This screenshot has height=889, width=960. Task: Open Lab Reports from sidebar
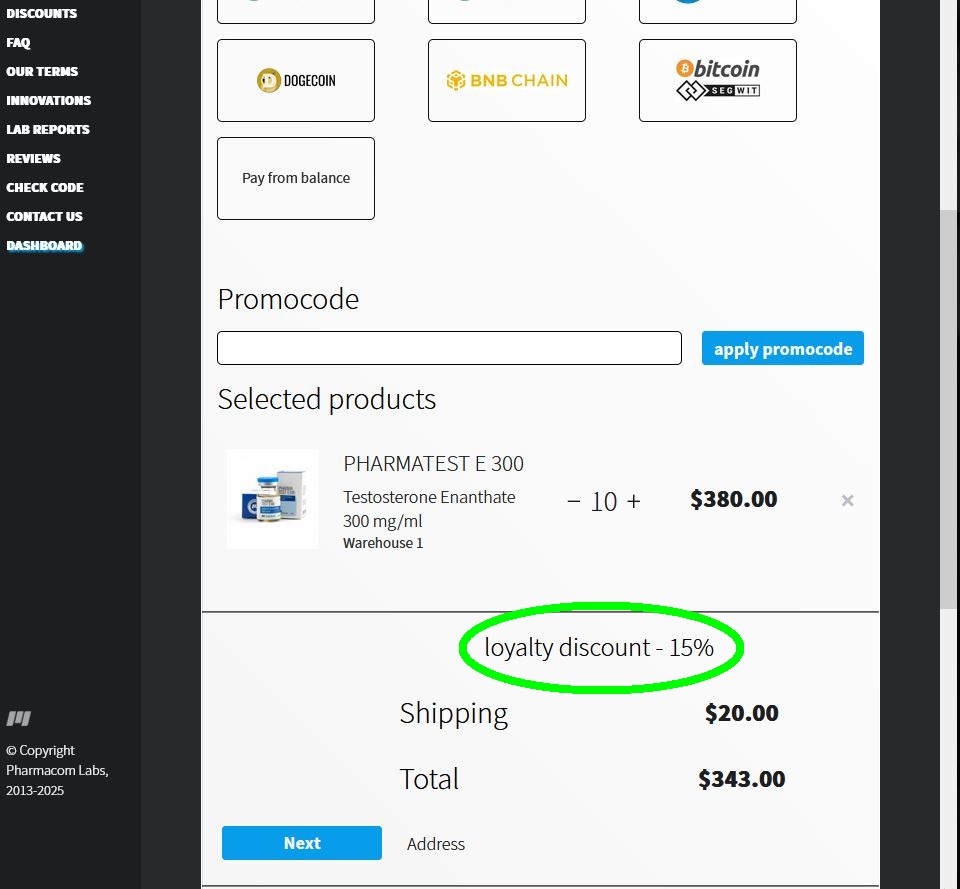tap(48, 130)
